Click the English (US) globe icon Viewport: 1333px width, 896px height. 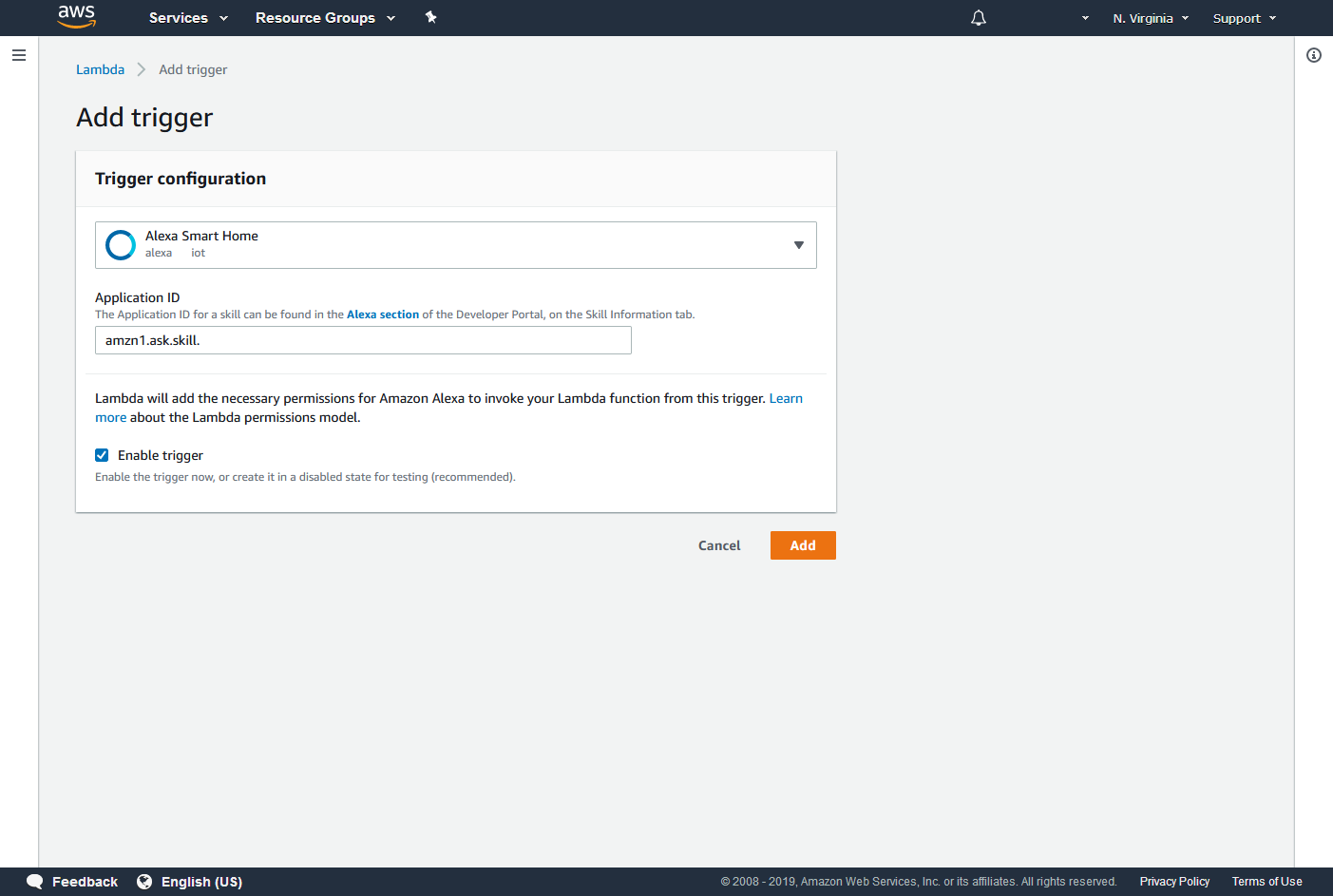144,882
